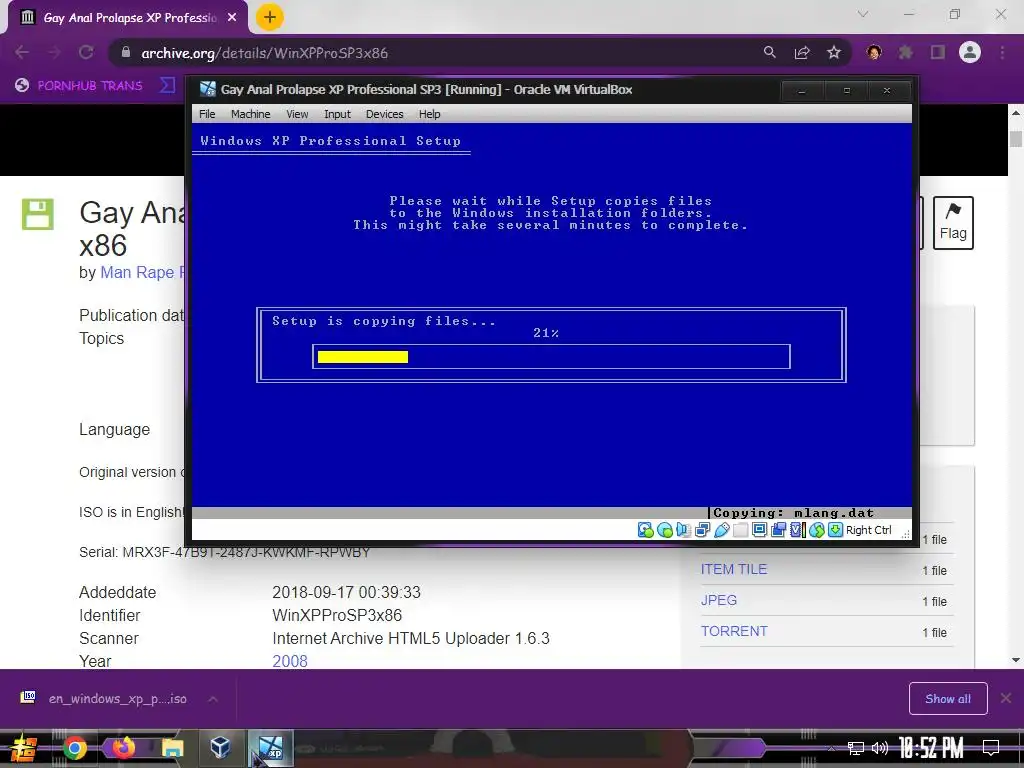The width and height of the screenshot is (1024, 768).
Task: Open the TORRENT download option
Action: (x=734, y=631)
